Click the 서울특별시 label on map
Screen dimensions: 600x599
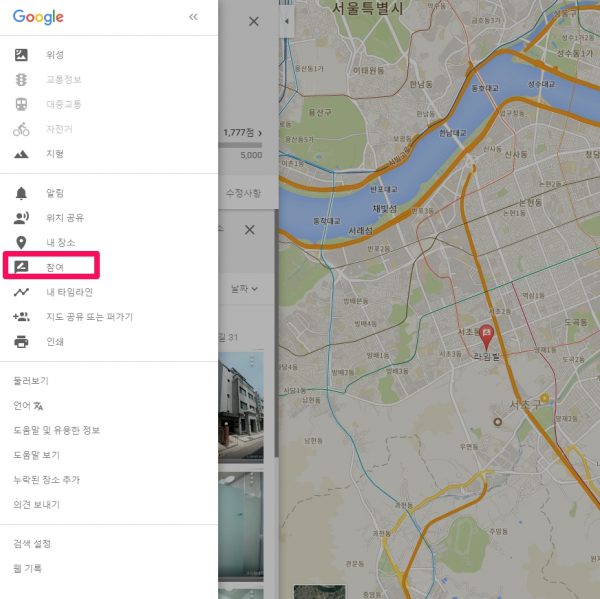pos(368,8)
